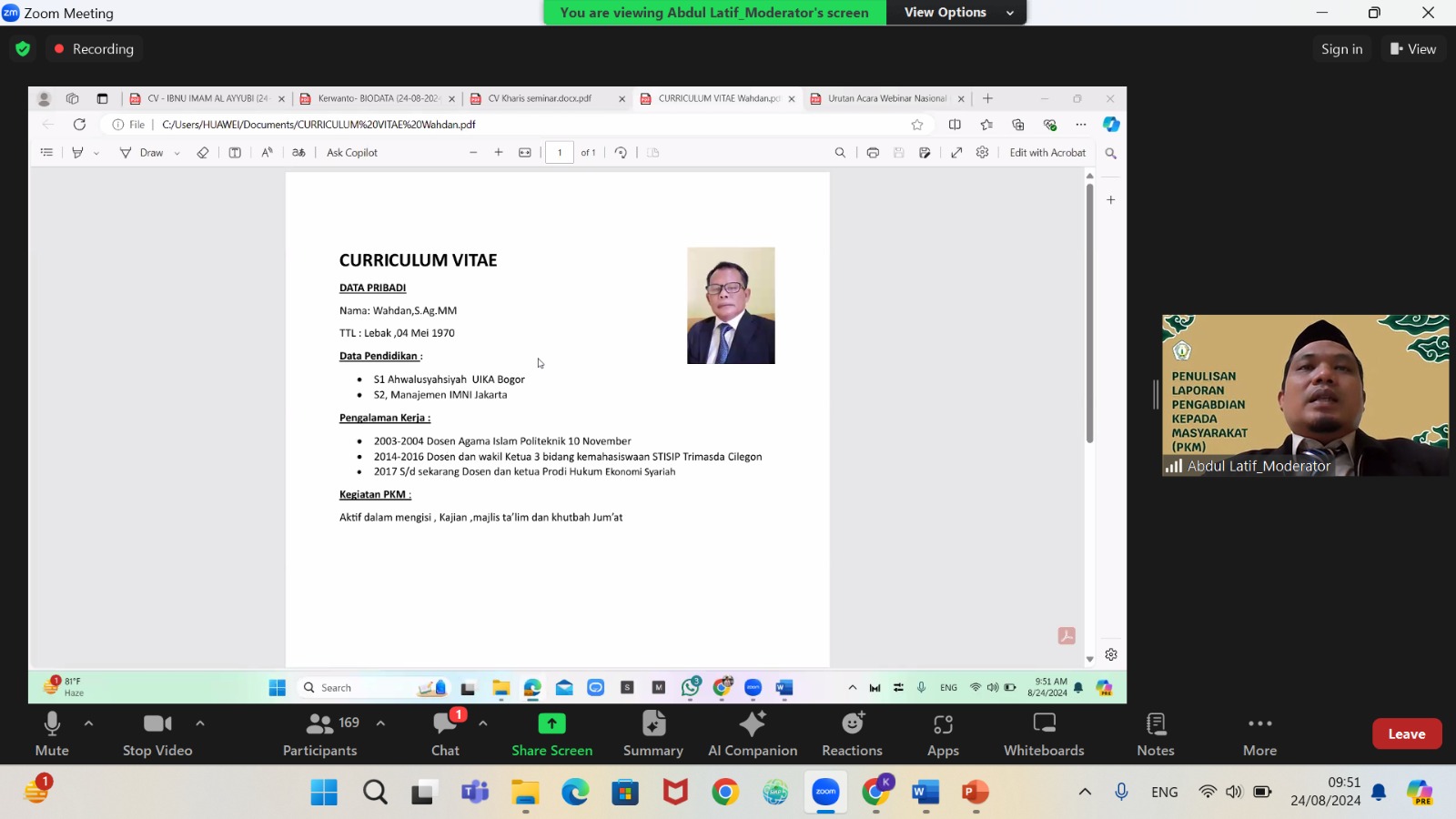
Task: Leave the meeting
Action: point(1406,734)
